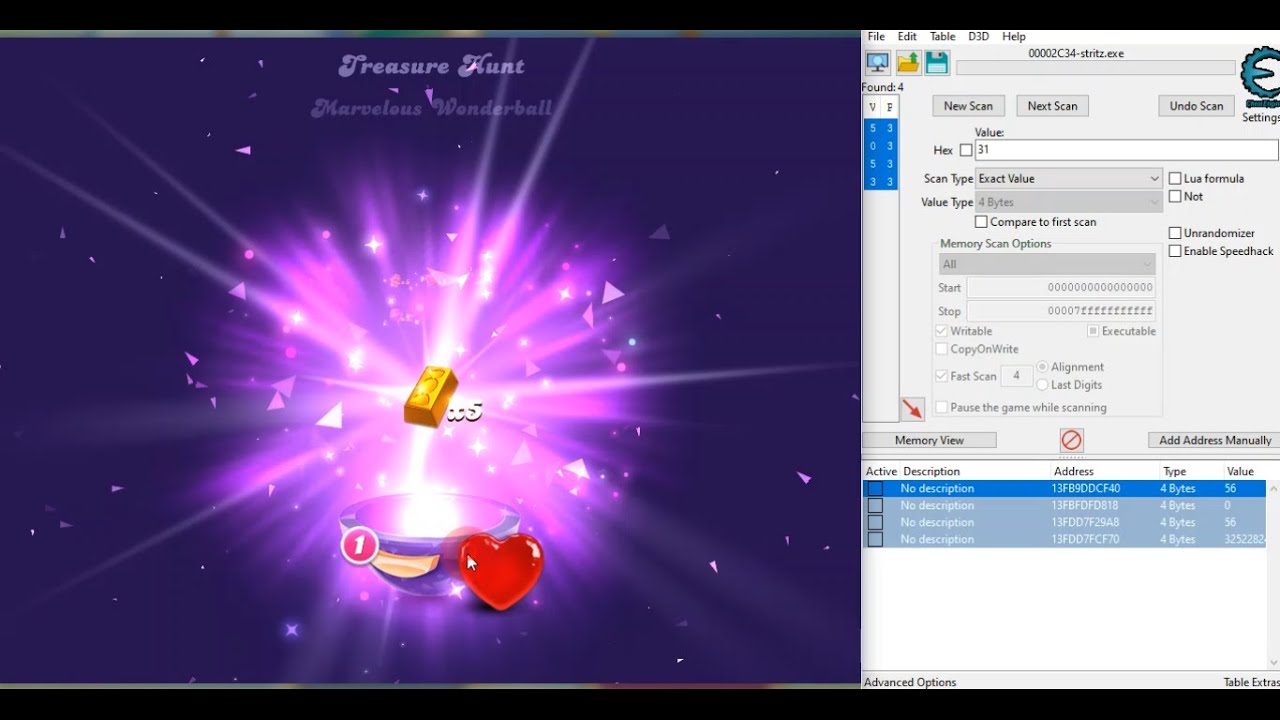This screenshot has width=1280, height=720.
Task: Click the Undo Scan button
Action: pyautogui.click(x=1196, y=106)
